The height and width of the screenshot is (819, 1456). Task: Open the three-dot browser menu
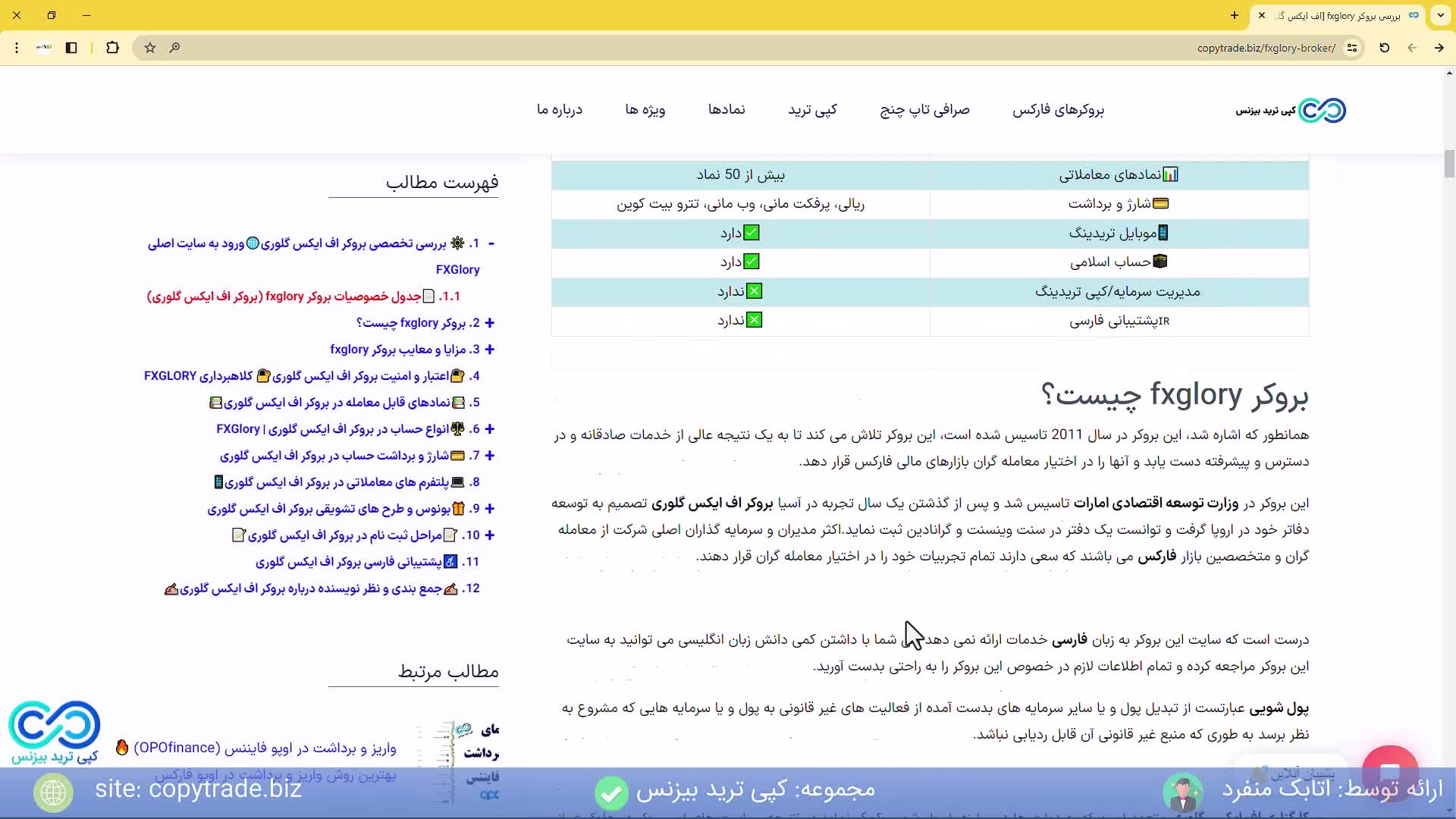click(x=17, y=48)
